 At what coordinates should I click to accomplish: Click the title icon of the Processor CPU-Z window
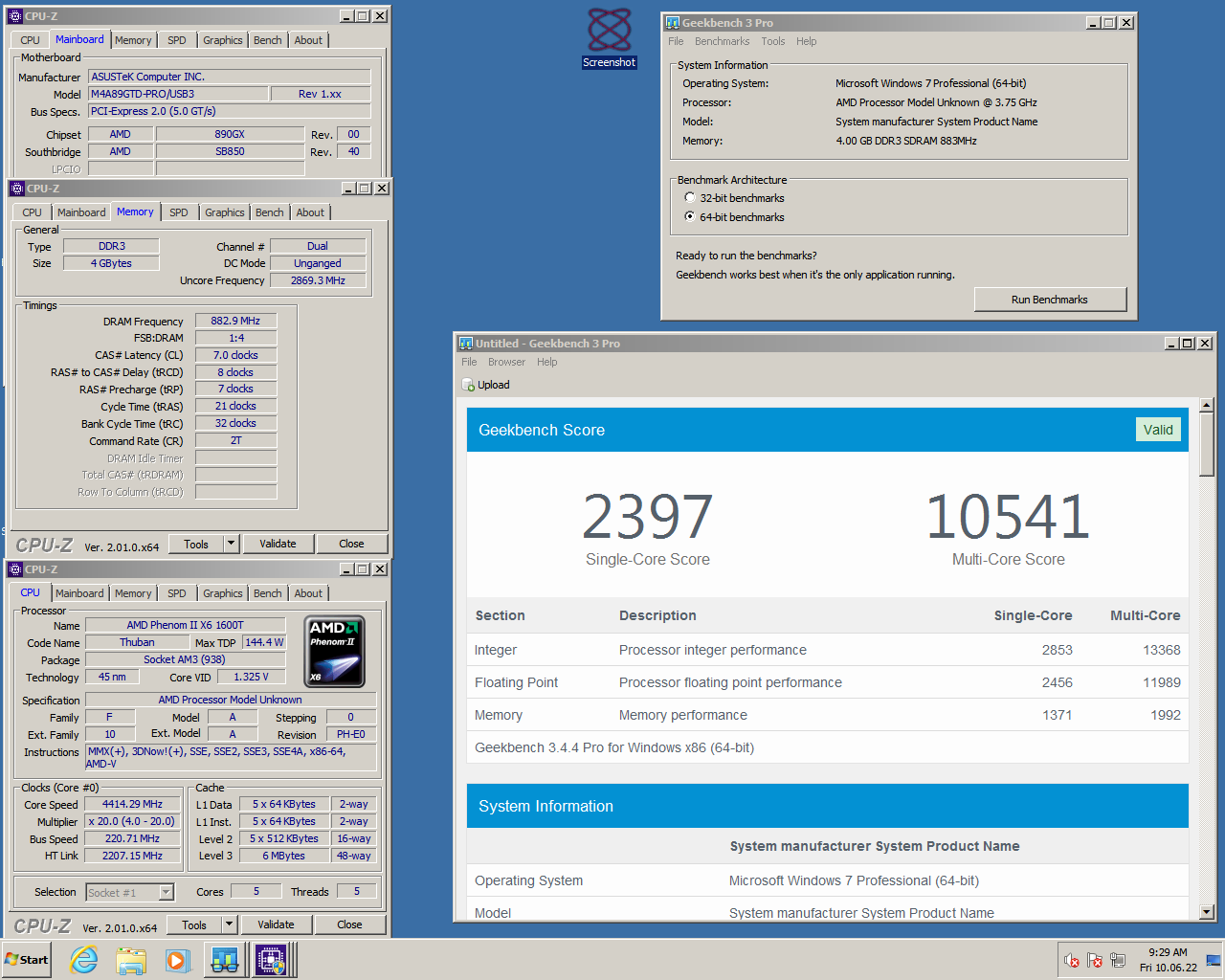click(15, 569)
